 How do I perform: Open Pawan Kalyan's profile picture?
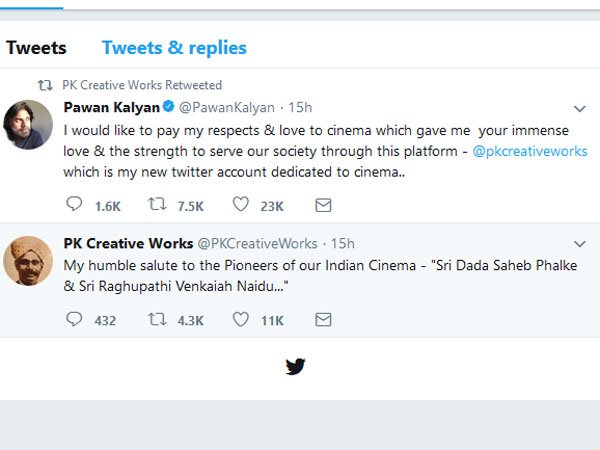(28, 125)
